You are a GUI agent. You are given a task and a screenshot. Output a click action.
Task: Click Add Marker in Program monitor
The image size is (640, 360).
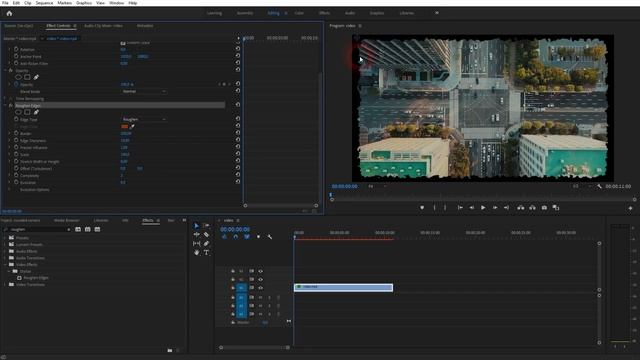[422, 207]
